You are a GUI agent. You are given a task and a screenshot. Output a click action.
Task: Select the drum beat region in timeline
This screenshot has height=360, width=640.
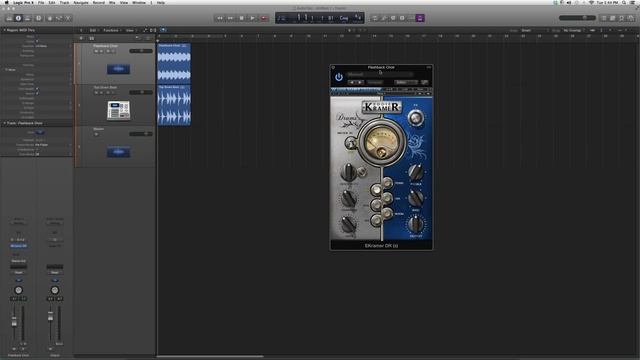pos(174,105)
